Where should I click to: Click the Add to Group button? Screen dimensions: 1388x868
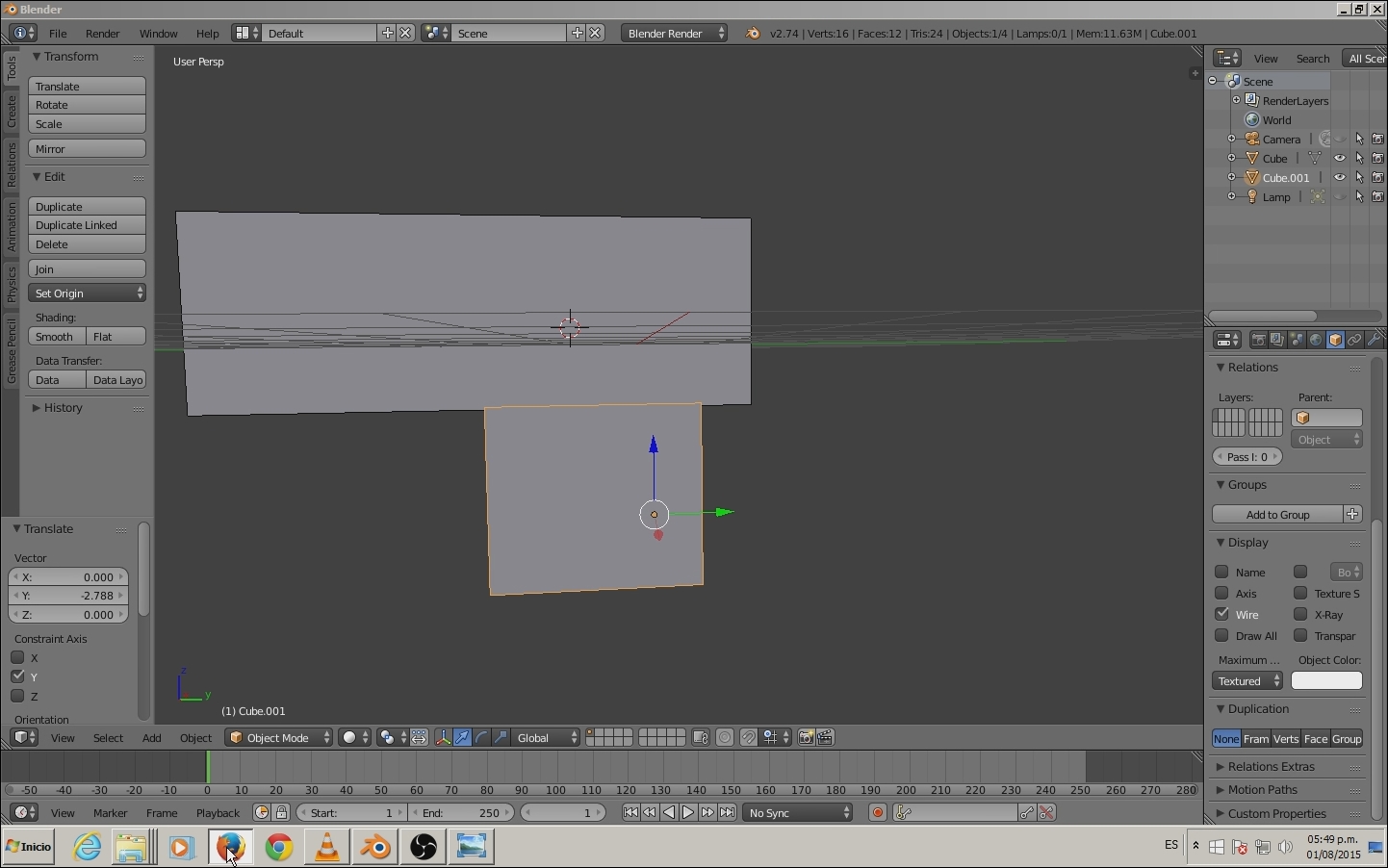coord(1277,515)
